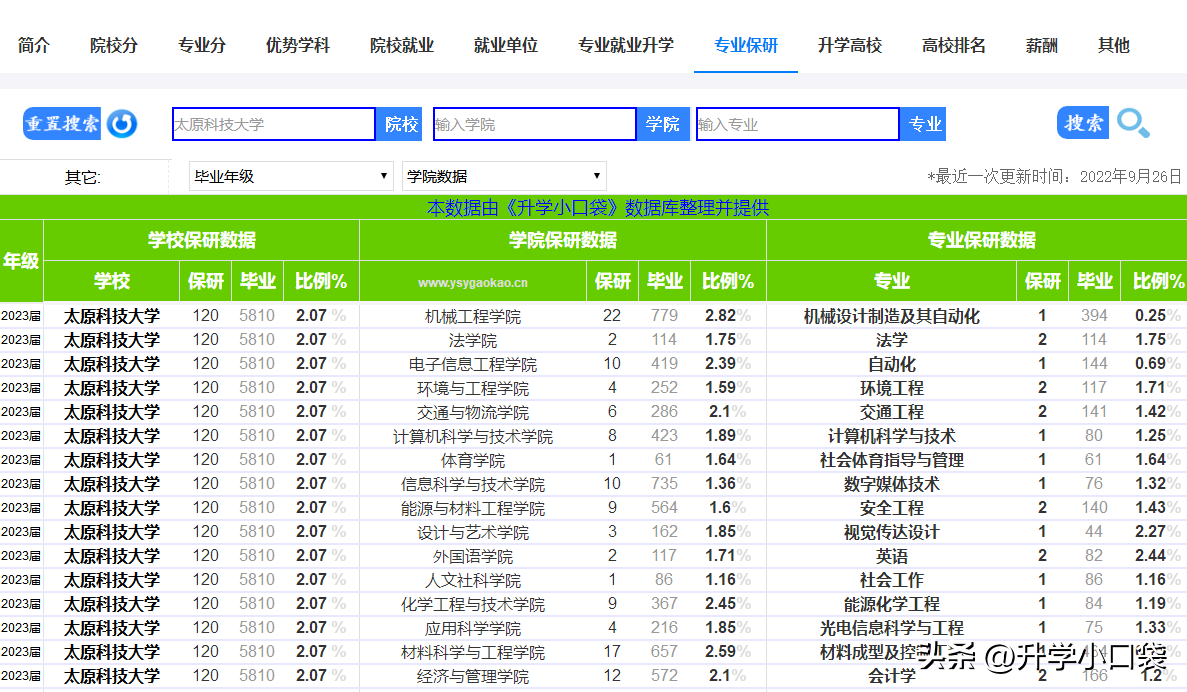Switch to the 专业就业升学 tab
This screenshot has height=692, width=1187.
pyautogui.click(x=625, y=45)
